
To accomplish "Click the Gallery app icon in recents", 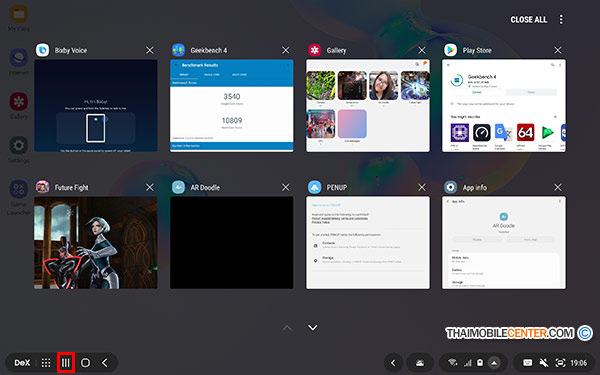I will click(x=315, y=50).
